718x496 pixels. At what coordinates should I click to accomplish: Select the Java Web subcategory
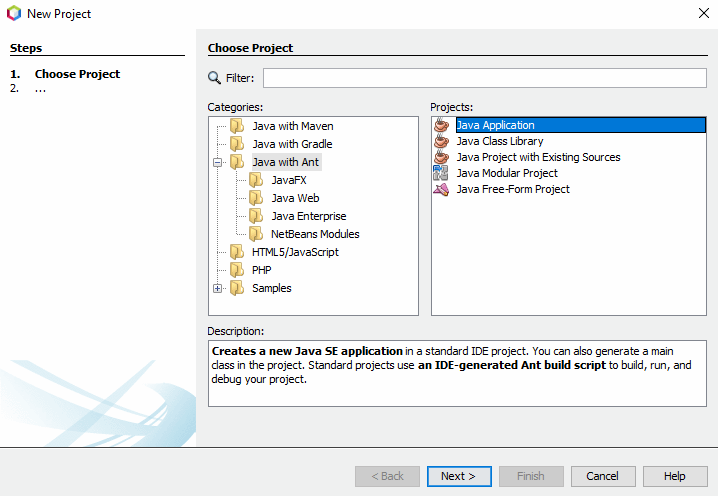(295, 198)
